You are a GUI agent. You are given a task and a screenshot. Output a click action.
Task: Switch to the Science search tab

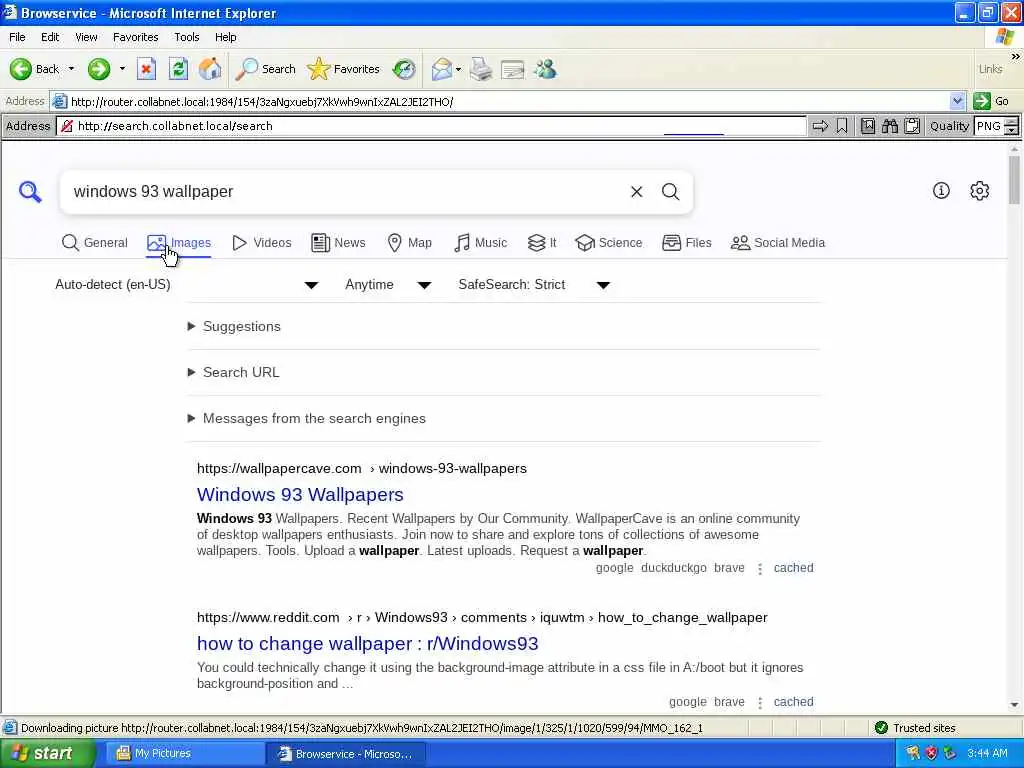609,243
